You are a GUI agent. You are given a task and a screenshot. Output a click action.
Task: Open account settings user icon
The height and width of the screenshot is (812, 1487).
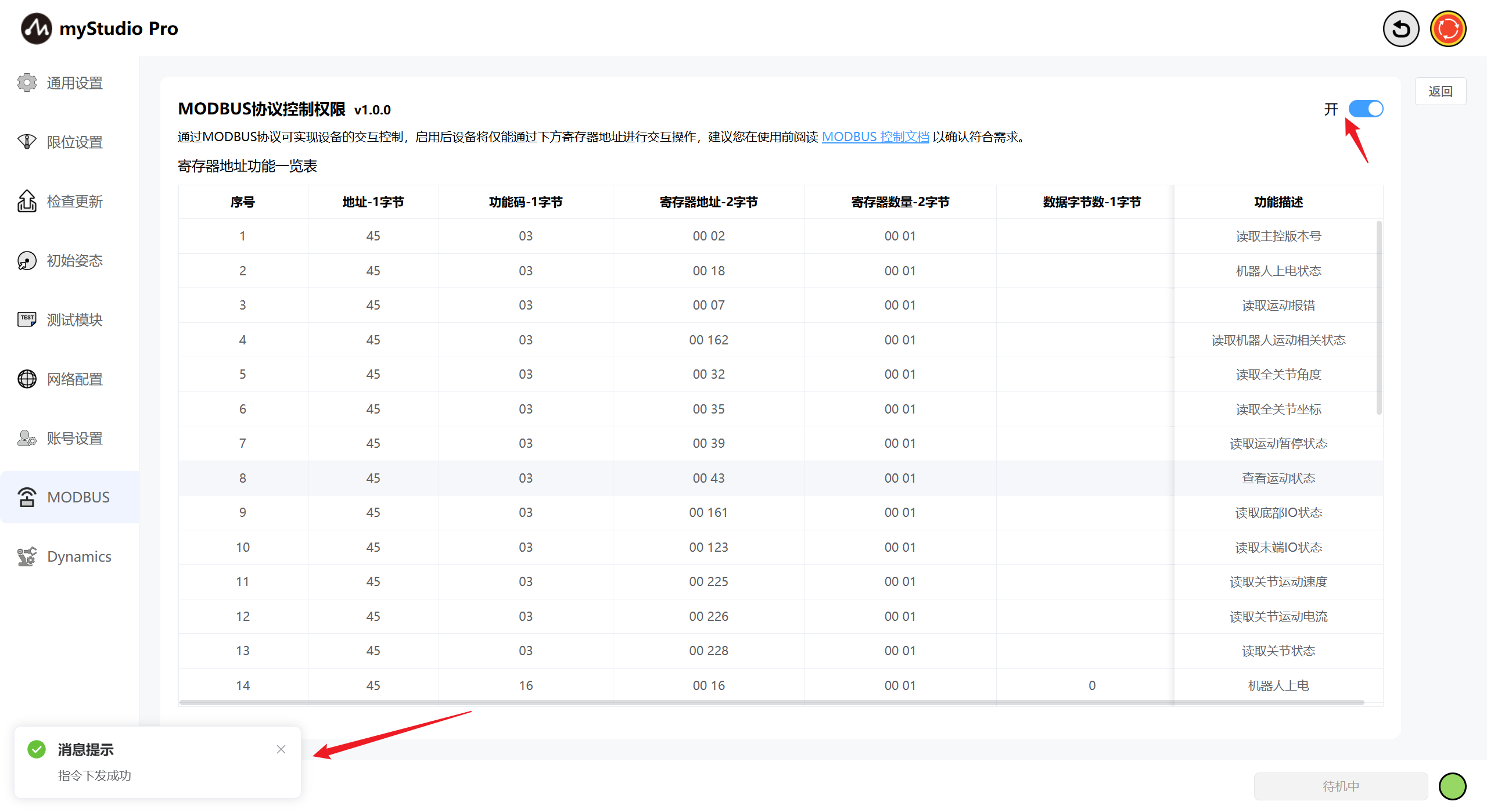pos(27,438)
